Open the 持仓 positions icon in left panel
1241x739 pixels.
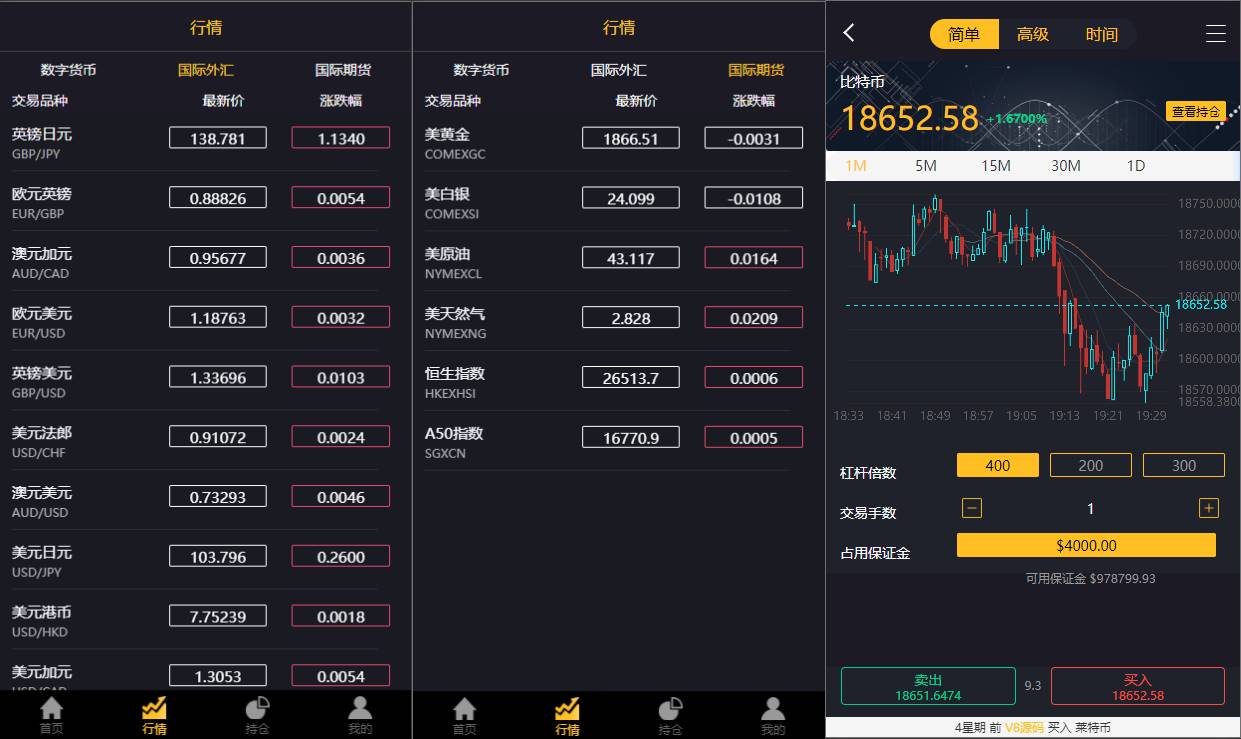click(257, 712)
